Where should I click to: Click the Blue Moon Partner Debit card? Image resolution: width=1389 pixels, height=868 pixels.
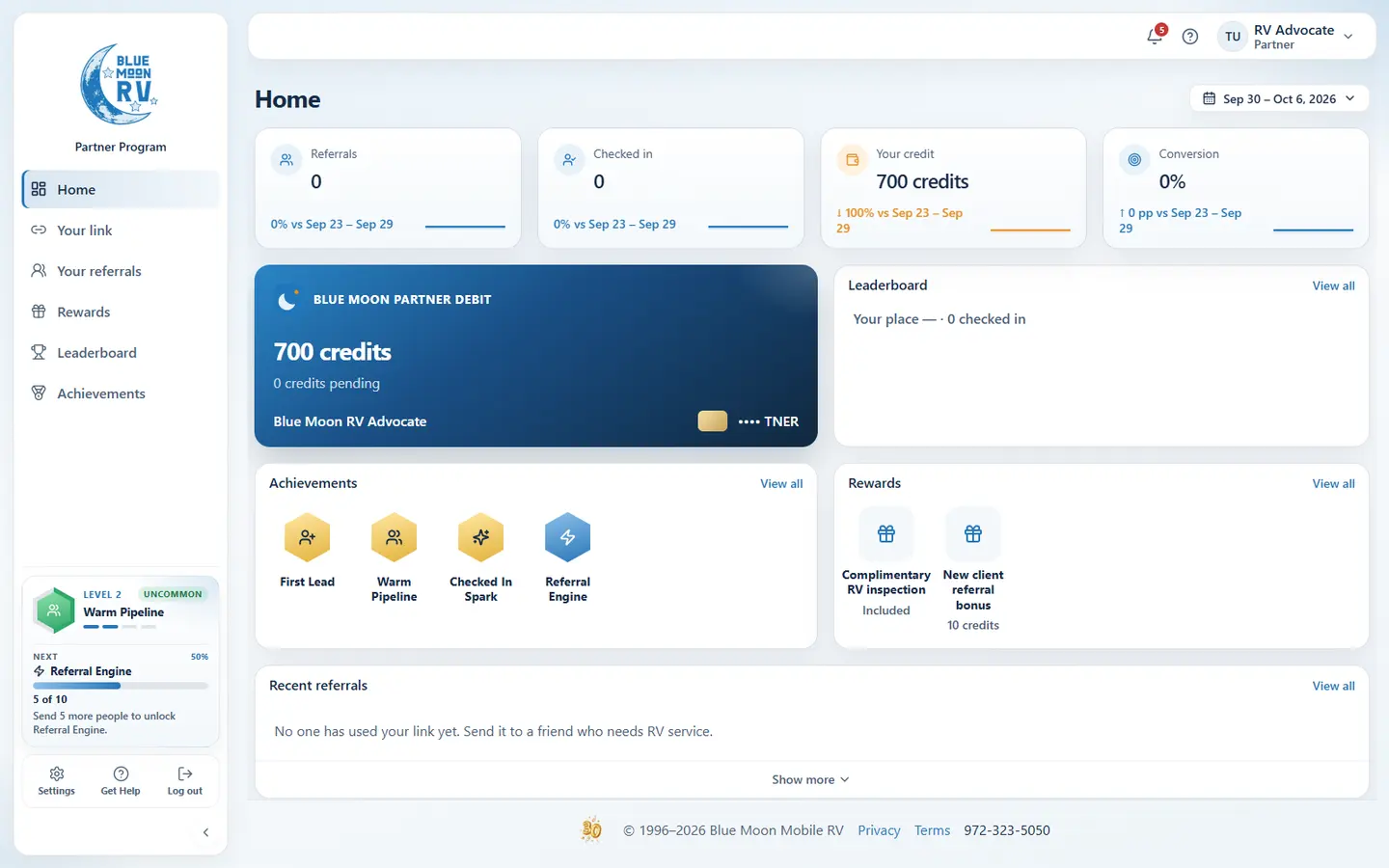[x=535, y=356]
